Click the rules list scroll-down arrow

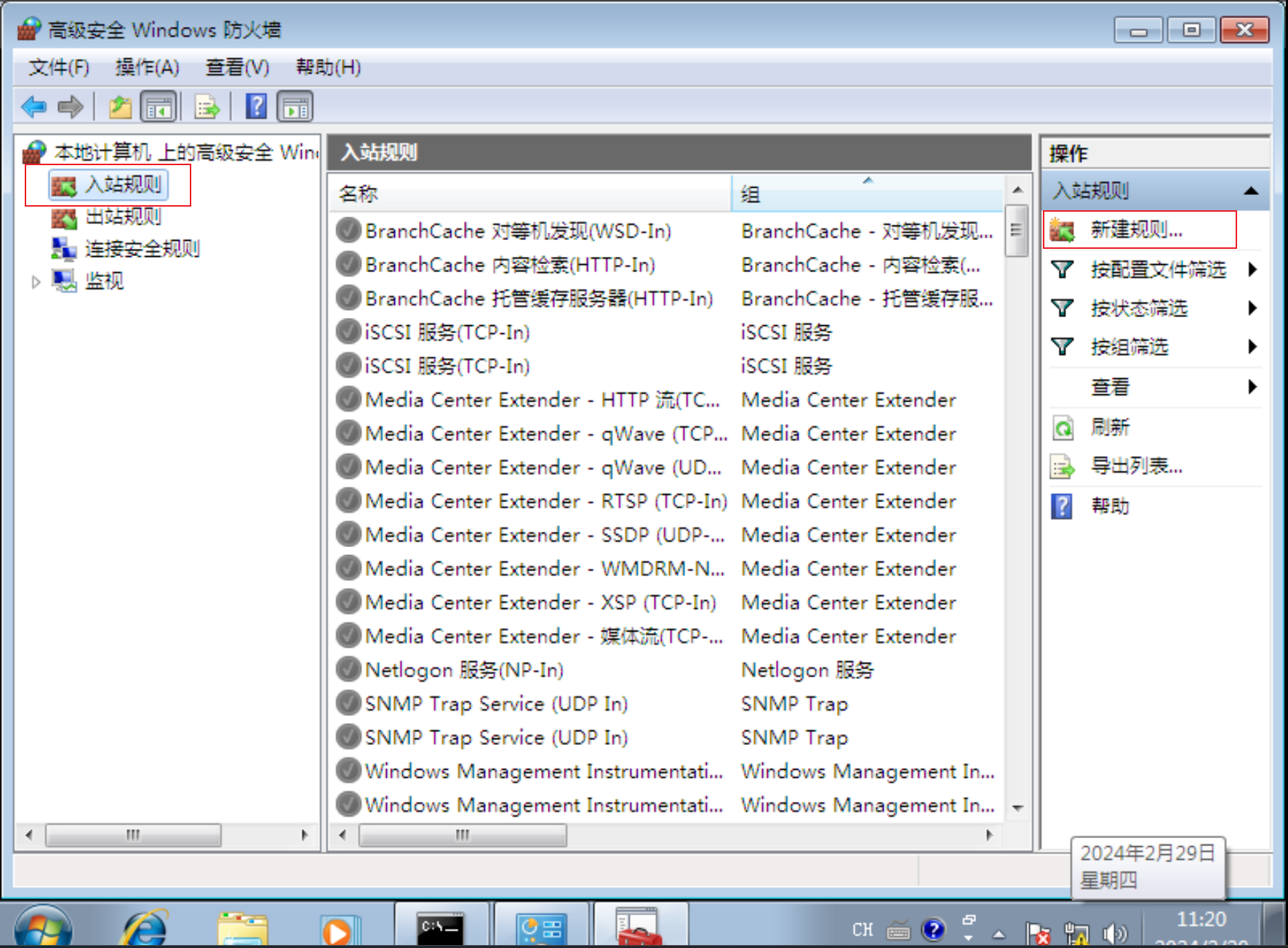click(1017, 808)
